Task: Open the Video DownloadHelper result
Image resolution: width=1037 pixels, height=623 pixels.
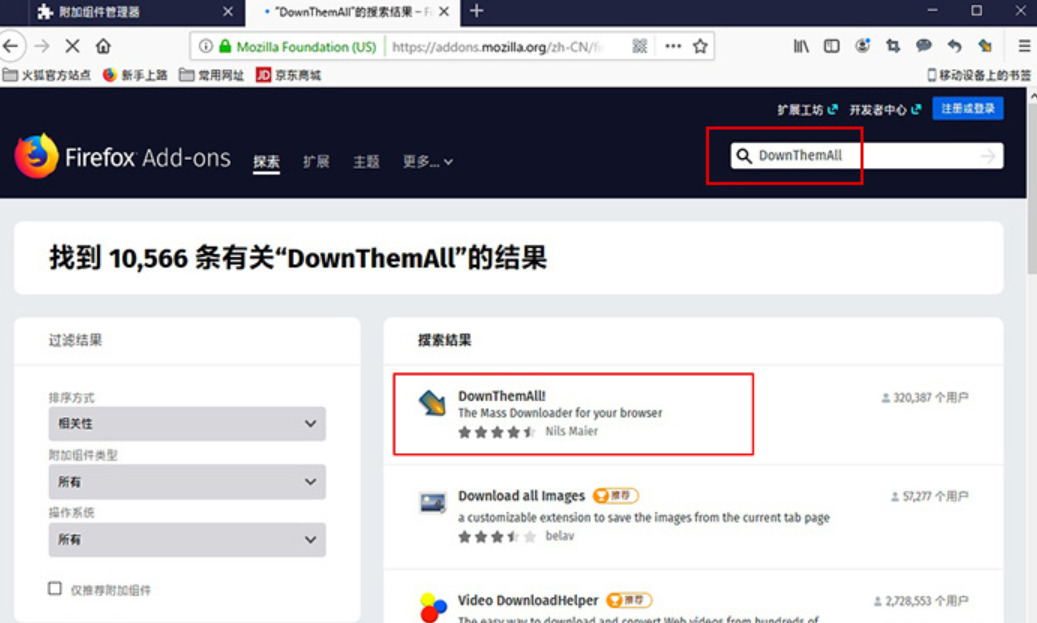Action: pos(528,600)
